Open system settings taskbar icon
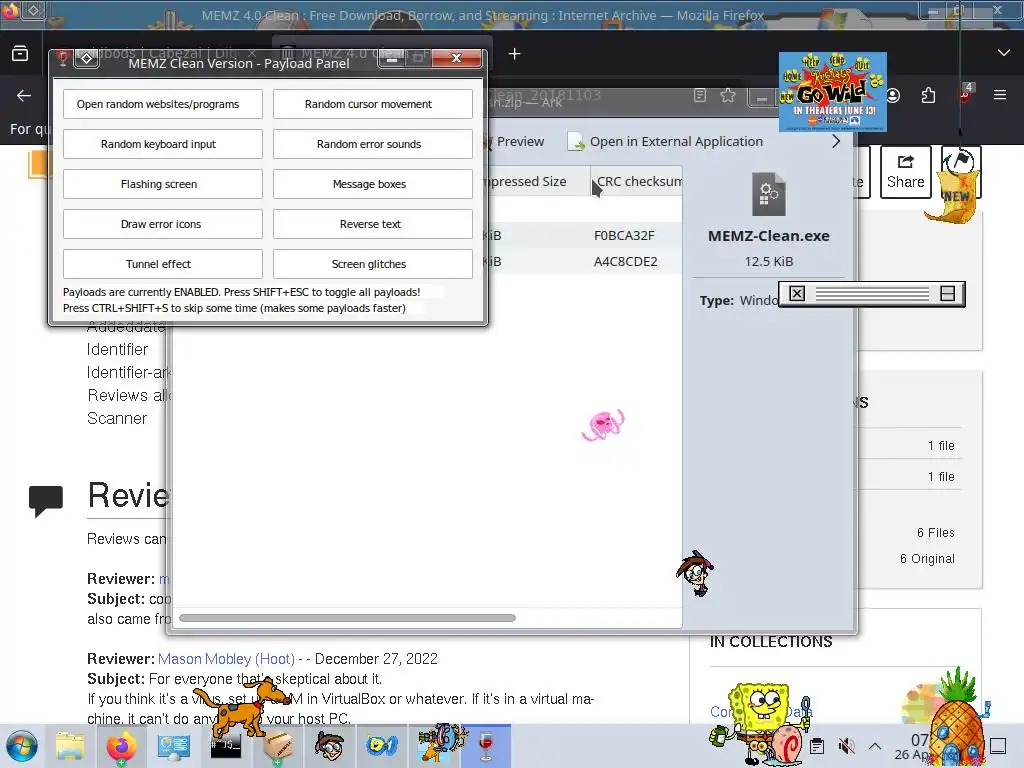1024x768 pixels. click(x=173, y=746)
